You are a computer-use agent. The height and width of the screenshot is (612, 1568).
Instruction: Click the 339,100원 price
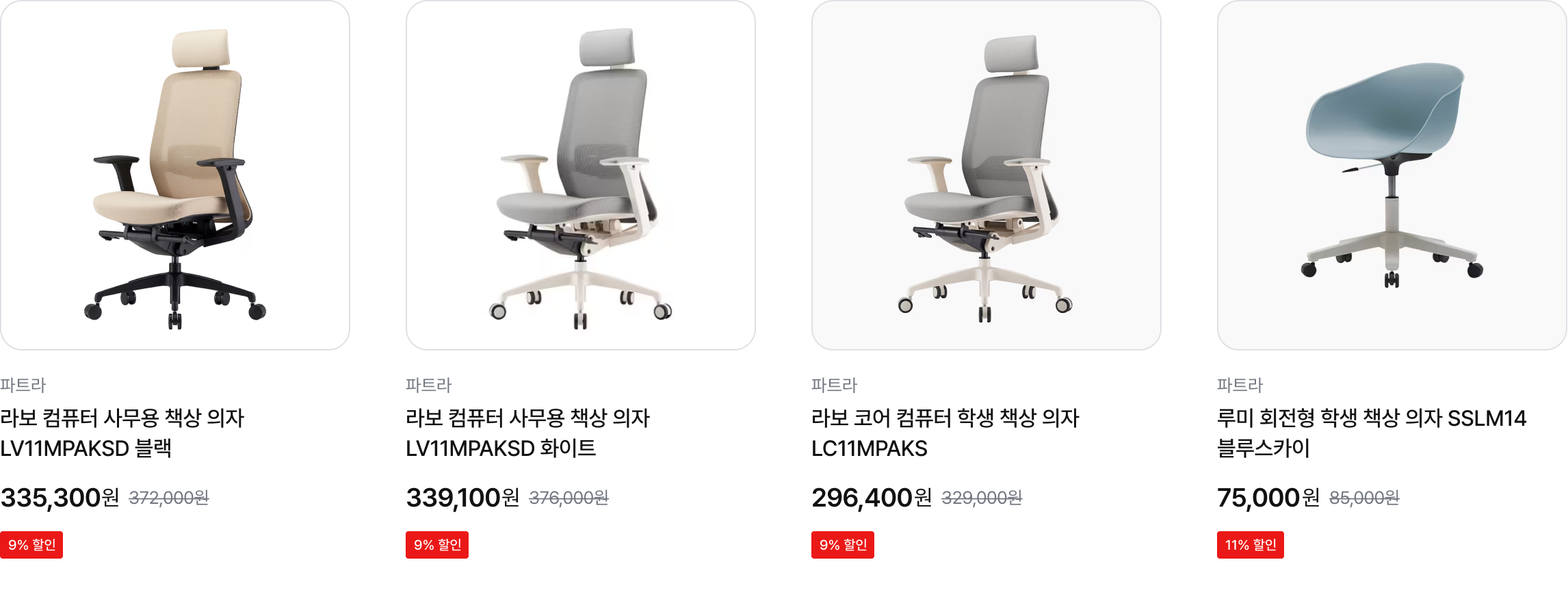click(x=463, y=498)
